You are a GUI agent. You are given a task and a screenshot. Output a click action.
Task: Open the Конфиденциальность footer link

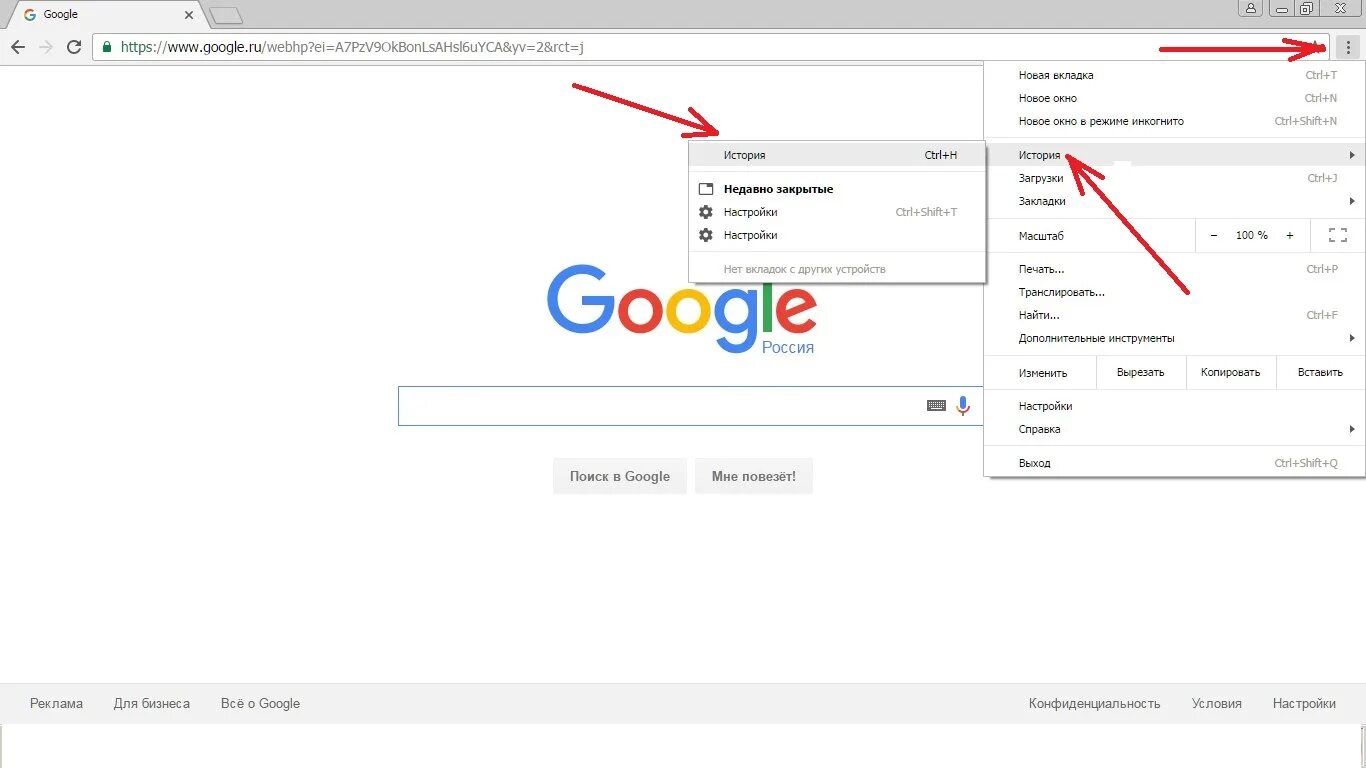1095,703
